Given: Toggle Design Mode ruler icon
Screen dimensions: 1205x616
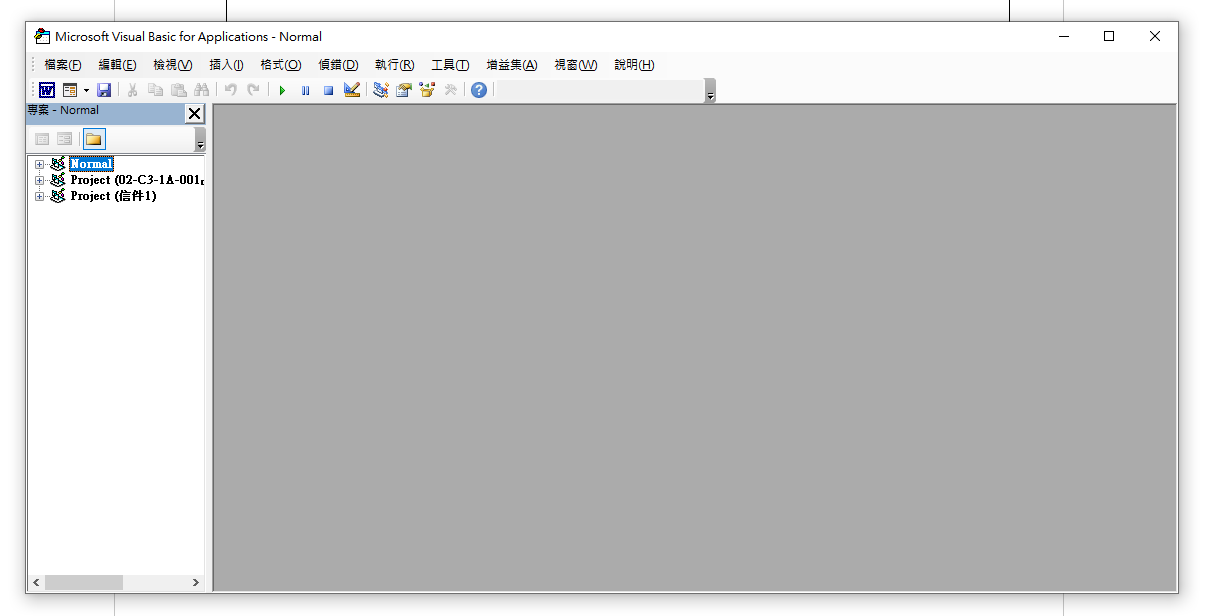Looking at the screenshot, I should (x=352, y=90).
